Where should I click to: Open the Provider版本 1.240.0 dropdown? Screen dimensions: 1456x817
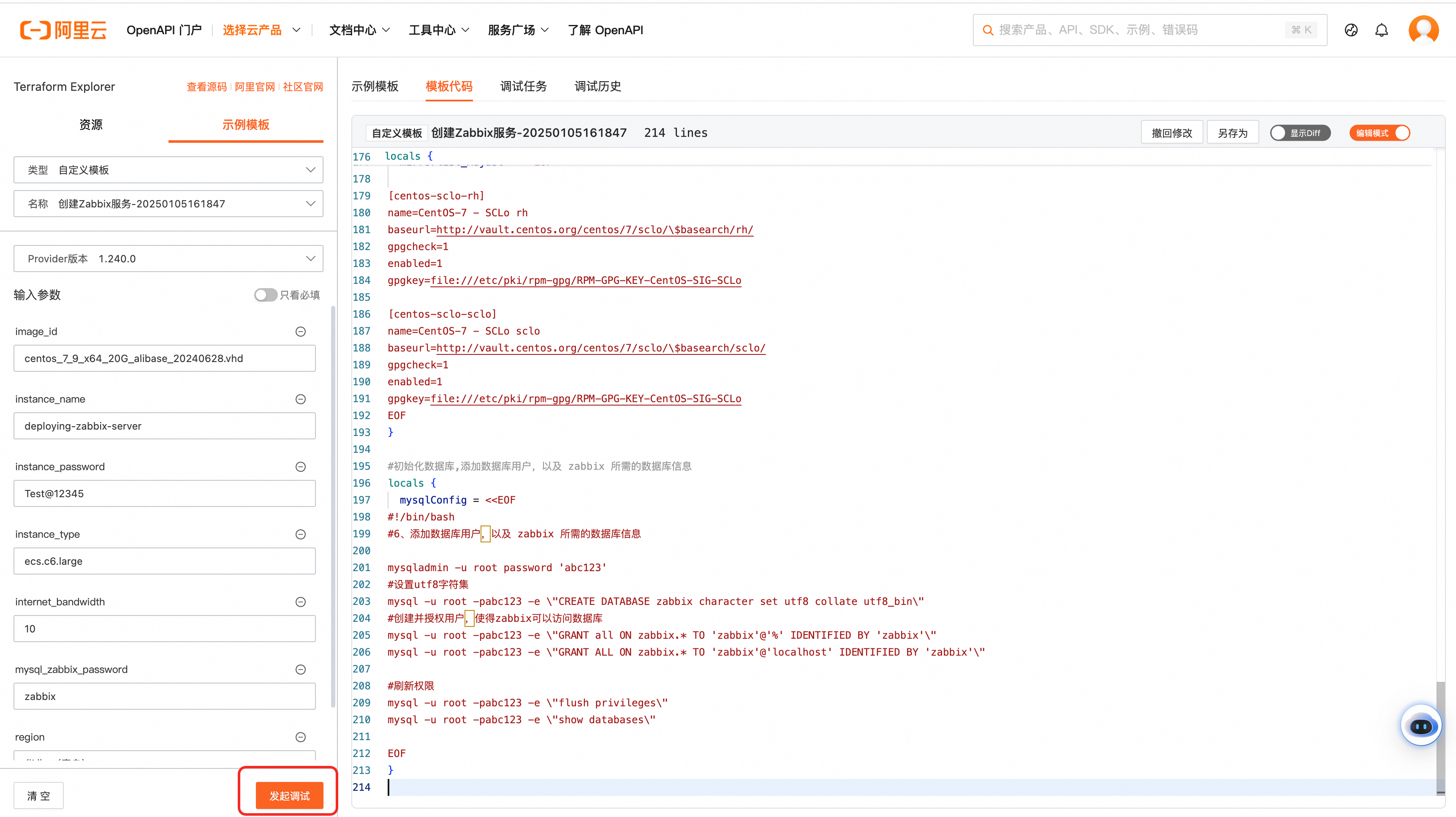point(168,259)
